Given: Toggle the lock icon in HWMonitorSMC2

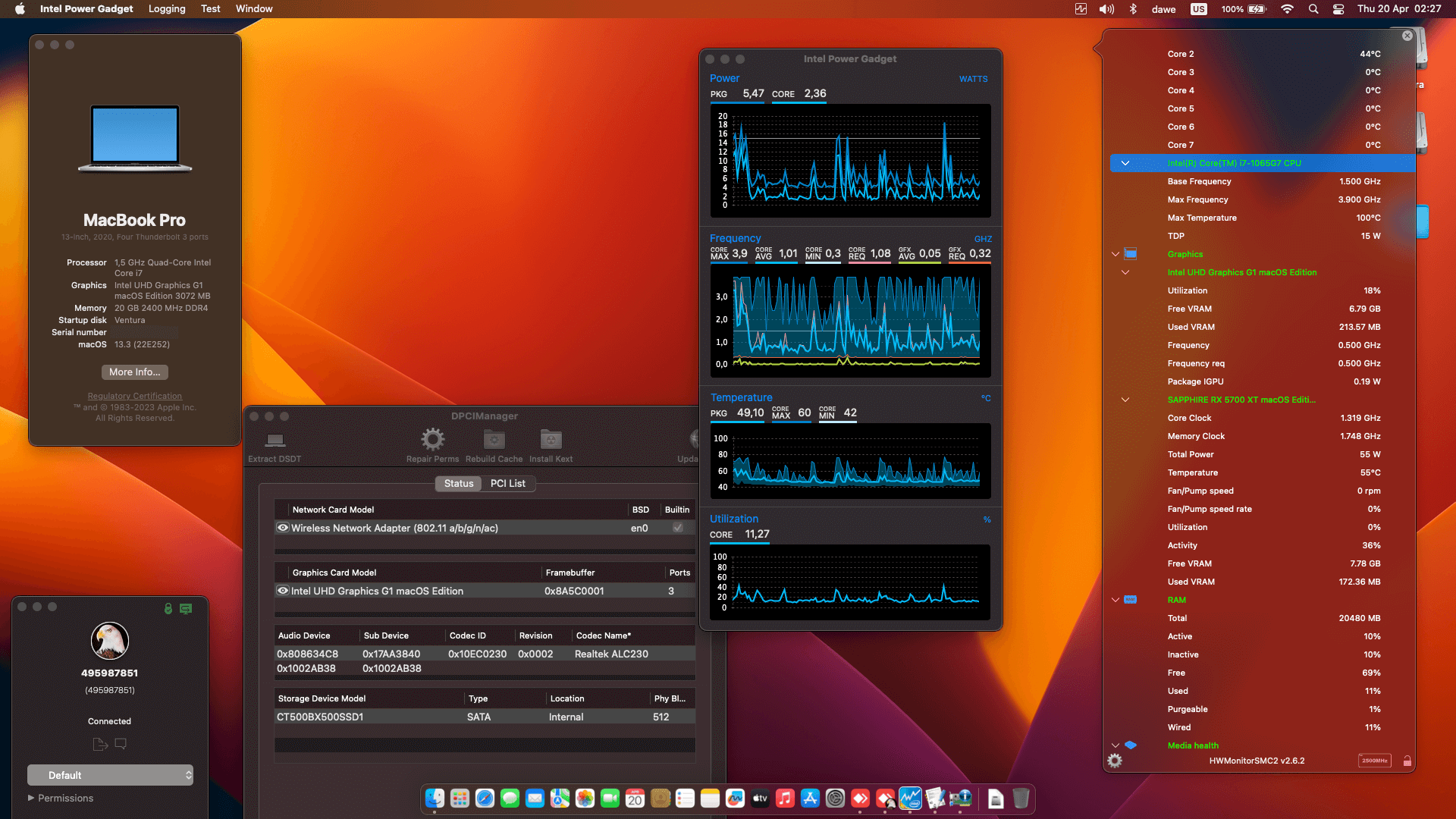Looking at the screenshot, I should pyautogui.click(x=1407, y=761).
